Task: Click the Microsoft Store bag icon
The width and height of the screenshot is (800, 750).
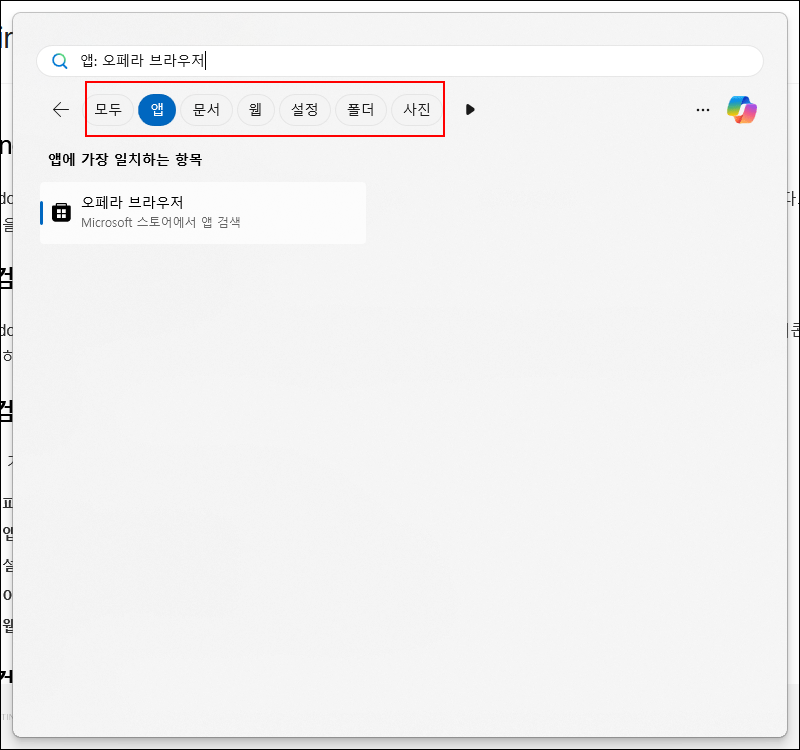Action: pyautogui.click(x=62, y=212)
